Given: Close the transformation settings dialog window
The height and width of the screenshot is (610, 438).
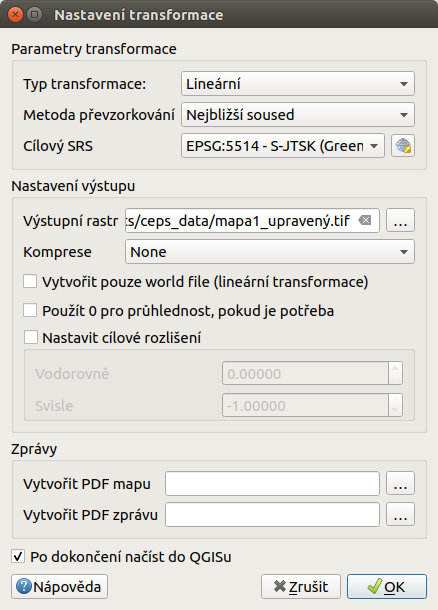Looking at the screenshot, I should 16,15.
